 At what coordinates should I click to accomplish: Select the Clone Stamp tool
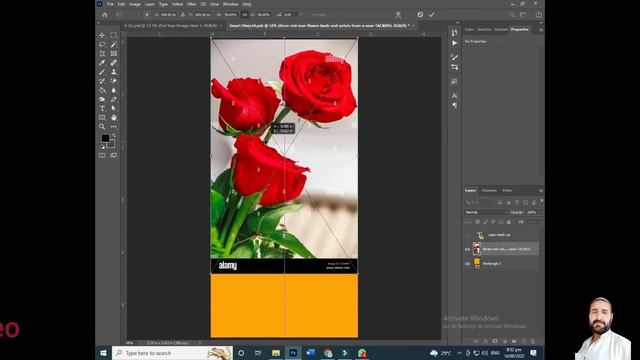(114, 72)
